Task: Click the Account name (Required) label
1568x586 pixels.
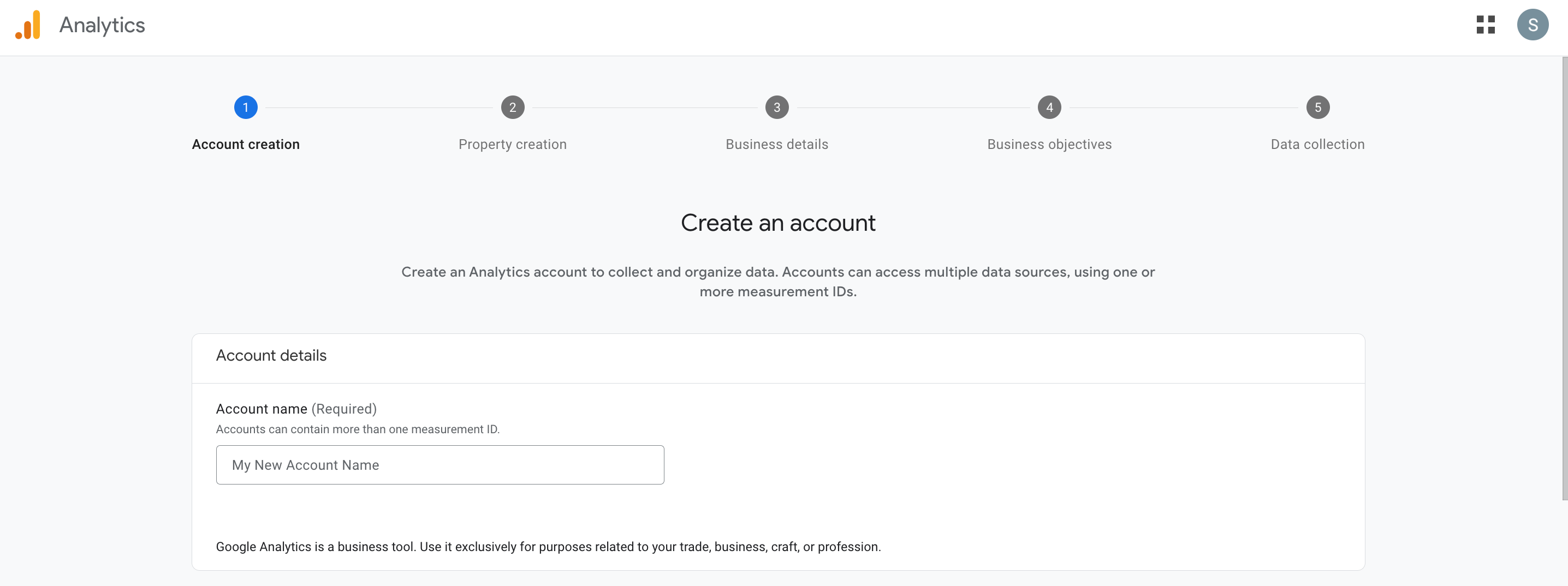Action: (296, 409)
